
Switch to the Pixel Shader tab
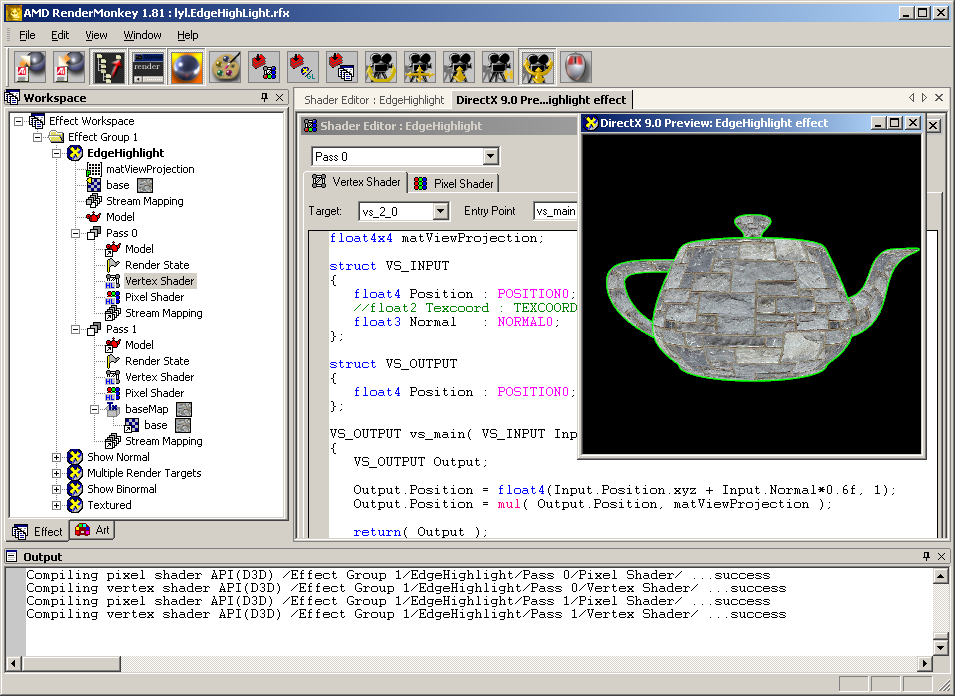tap(454, 183)
